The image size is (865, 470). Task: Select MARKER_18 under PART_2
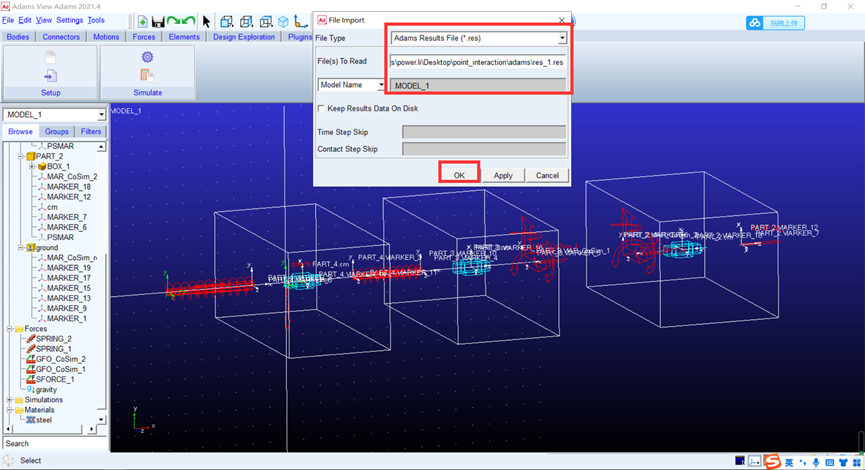pyautogui.click(x=68, y=187)
